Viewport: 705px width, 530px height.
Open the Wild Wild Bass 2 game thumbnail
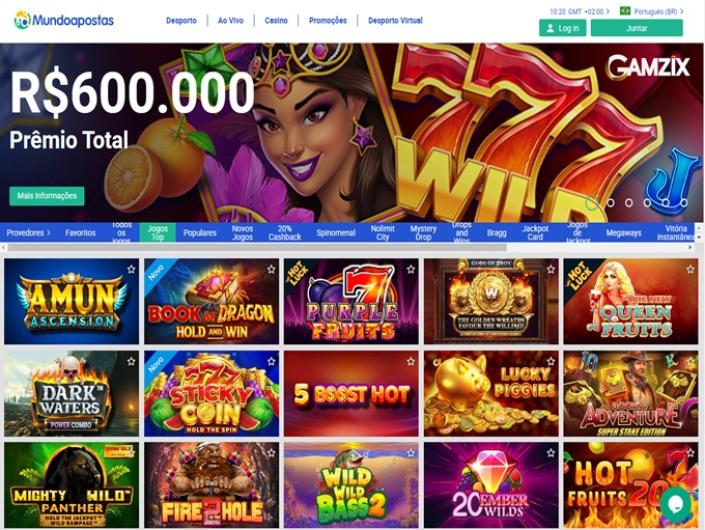[351, 485]
